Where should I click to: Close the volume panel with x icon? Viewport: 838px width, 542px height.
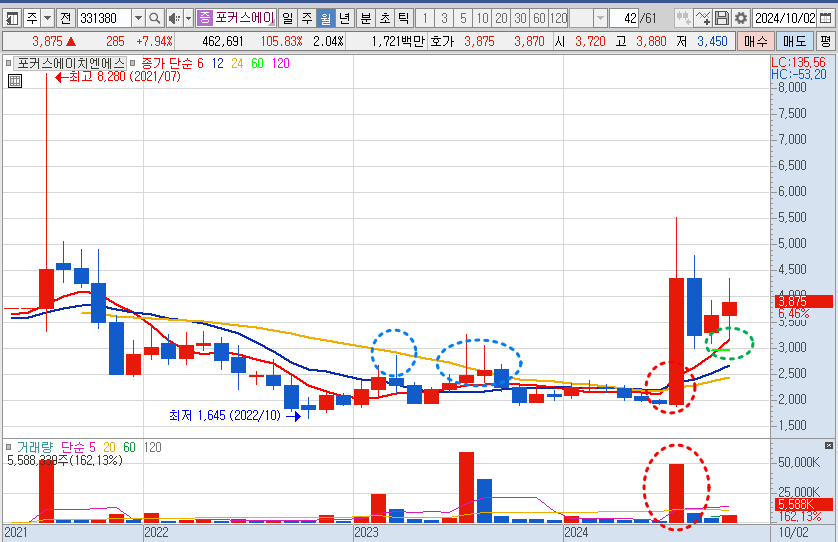click(x=829, y=445)
